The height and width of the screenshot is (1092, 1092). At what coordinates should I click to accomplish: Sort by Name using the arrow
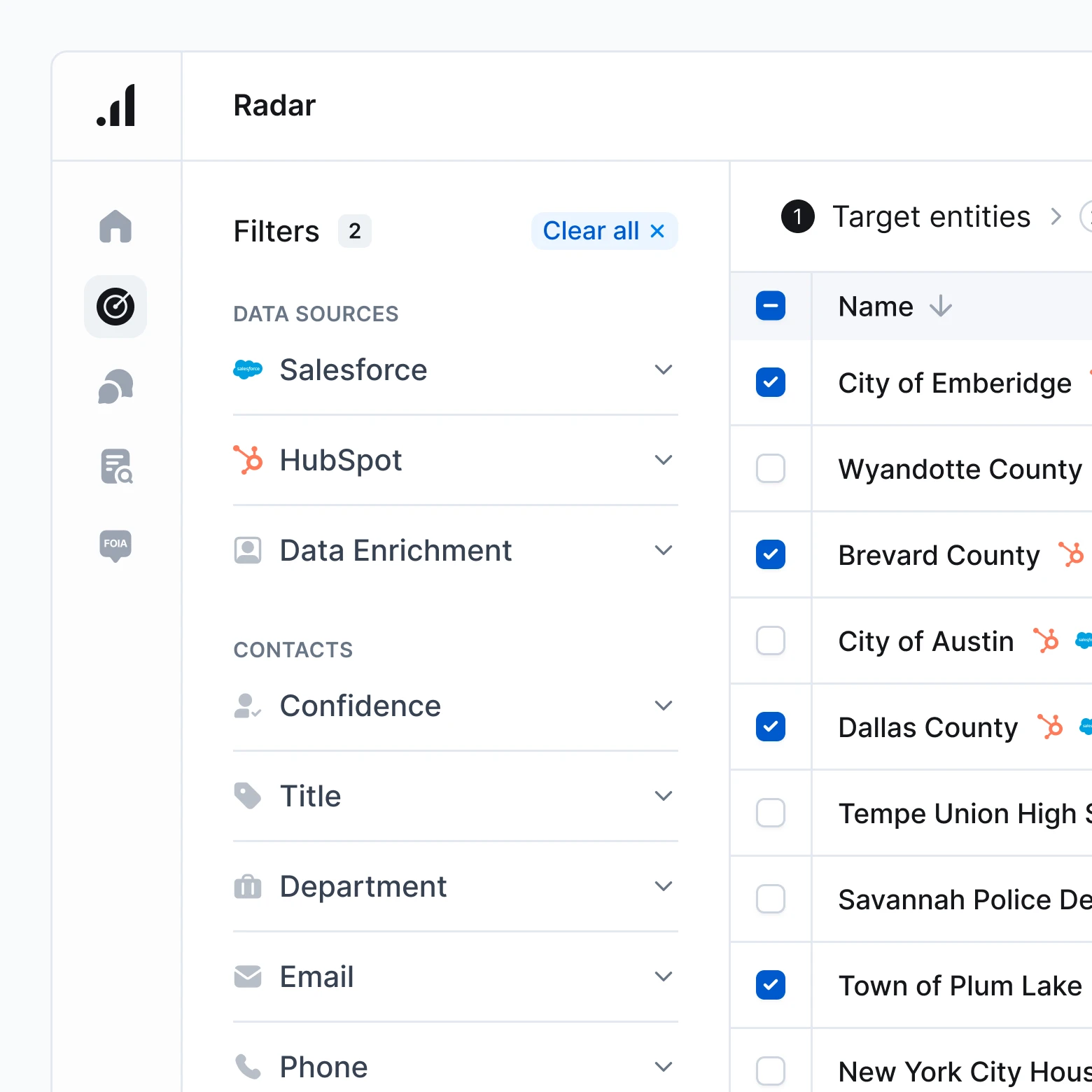[x=941, y=306]
